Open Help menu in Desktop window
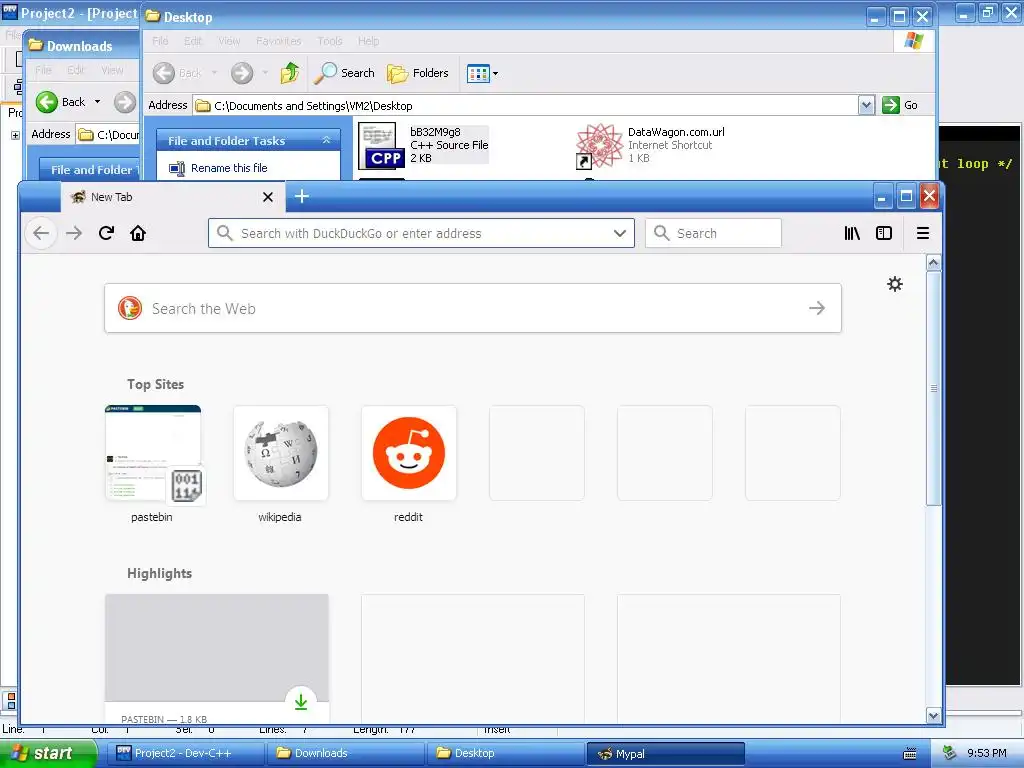Screen dimensions: 1024x768 click(x=368, y=41)
